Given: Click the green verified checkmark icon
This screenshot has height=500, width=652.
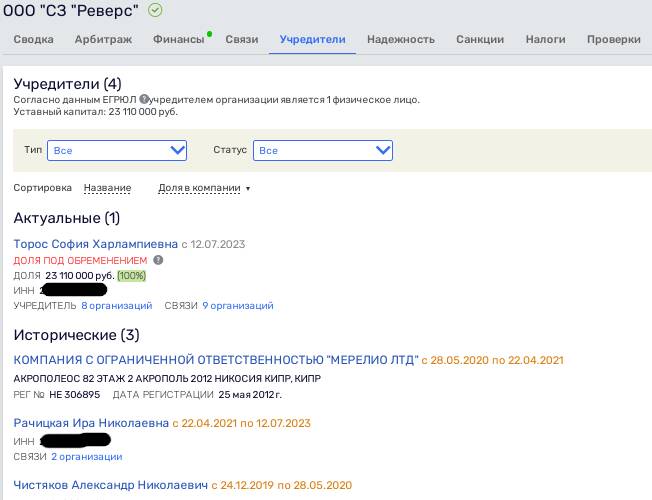Looking at the screenshot, I should [155, 10].
